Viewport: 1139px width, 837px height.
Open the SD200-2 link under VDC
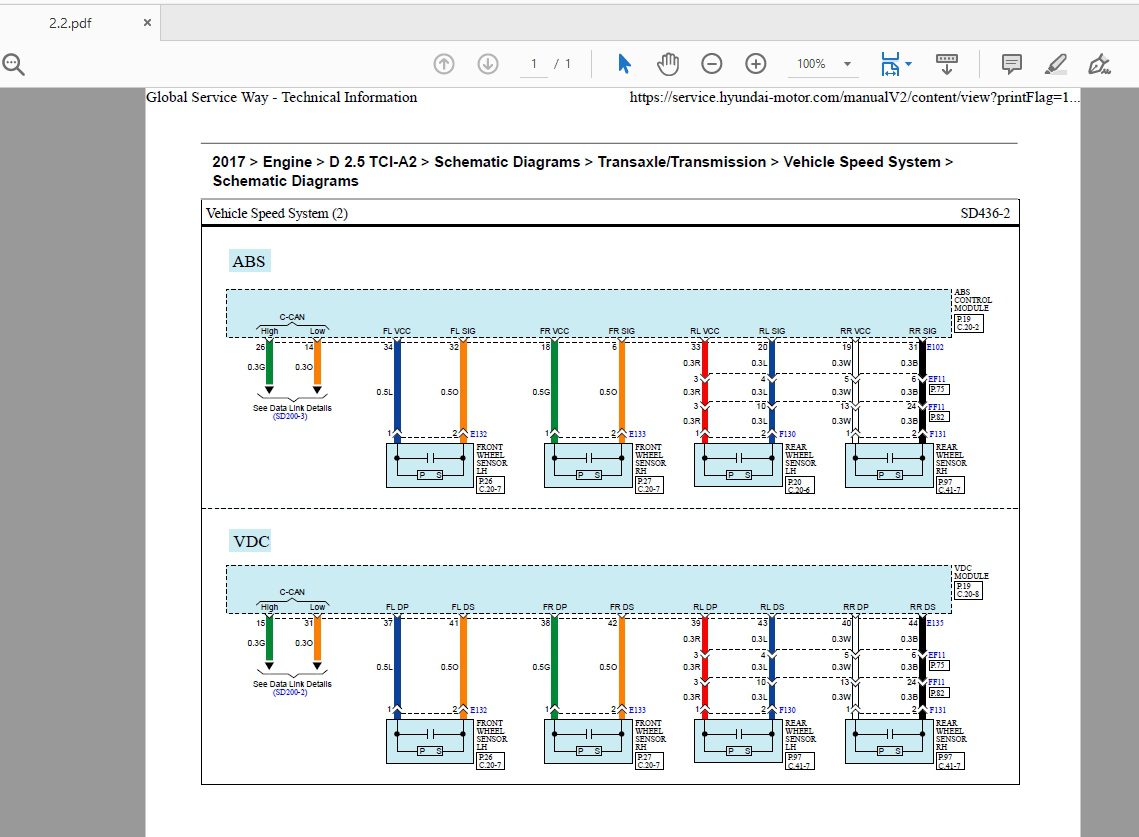(290, 692)
